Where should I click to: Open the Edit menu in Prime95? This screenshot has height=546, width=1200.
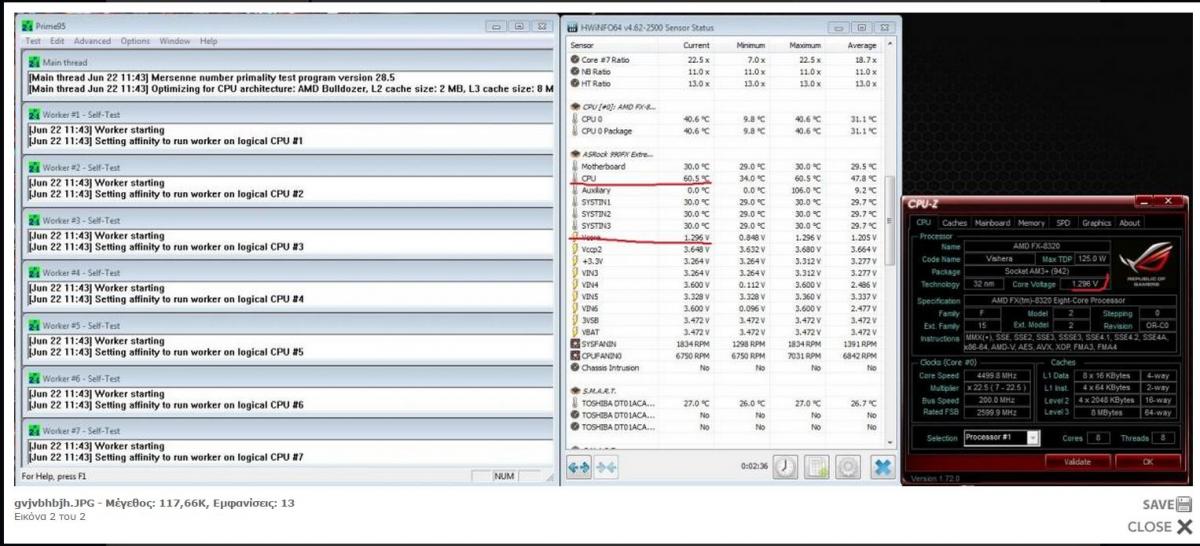[57, 41]
